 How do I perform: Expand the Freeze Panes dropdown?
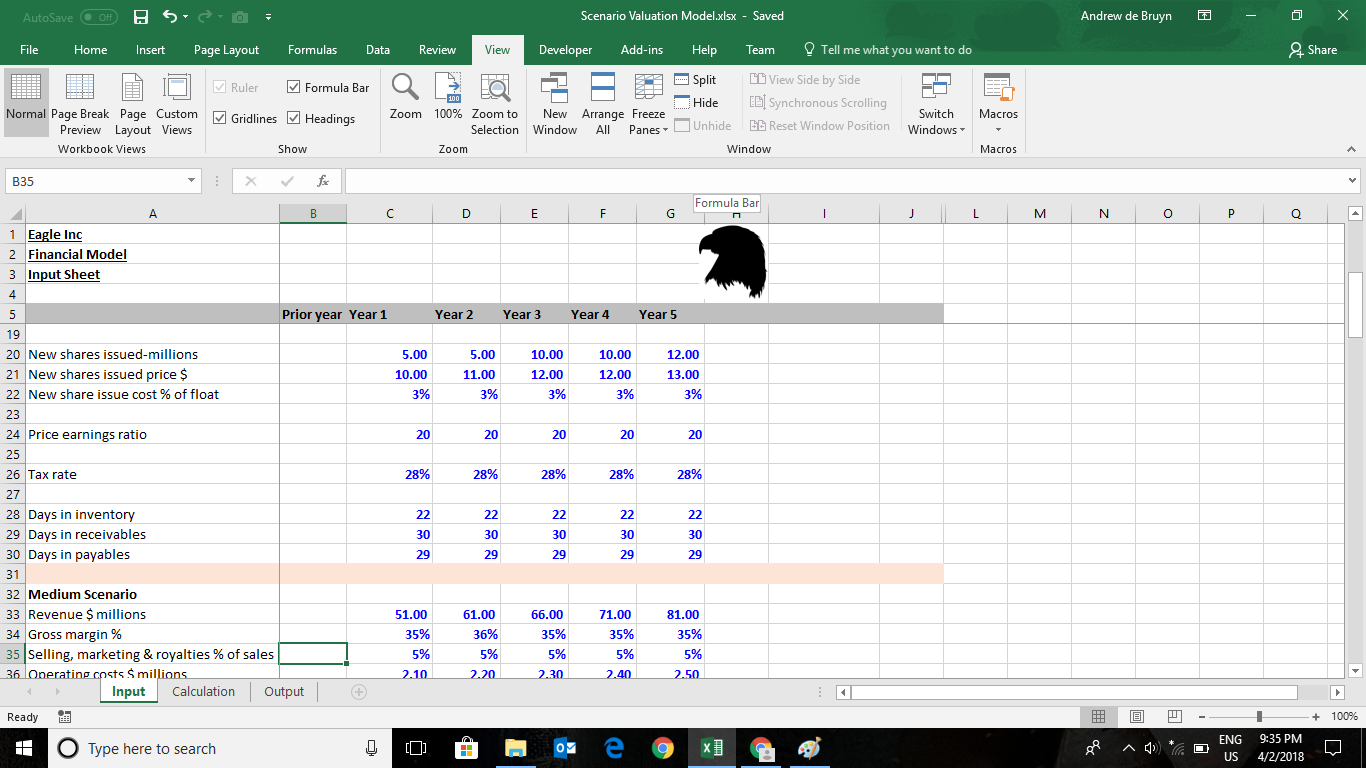649,104
